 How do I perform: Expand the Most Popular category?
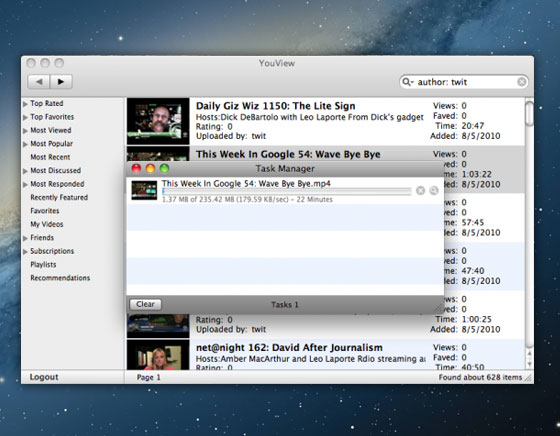[25, 144]
